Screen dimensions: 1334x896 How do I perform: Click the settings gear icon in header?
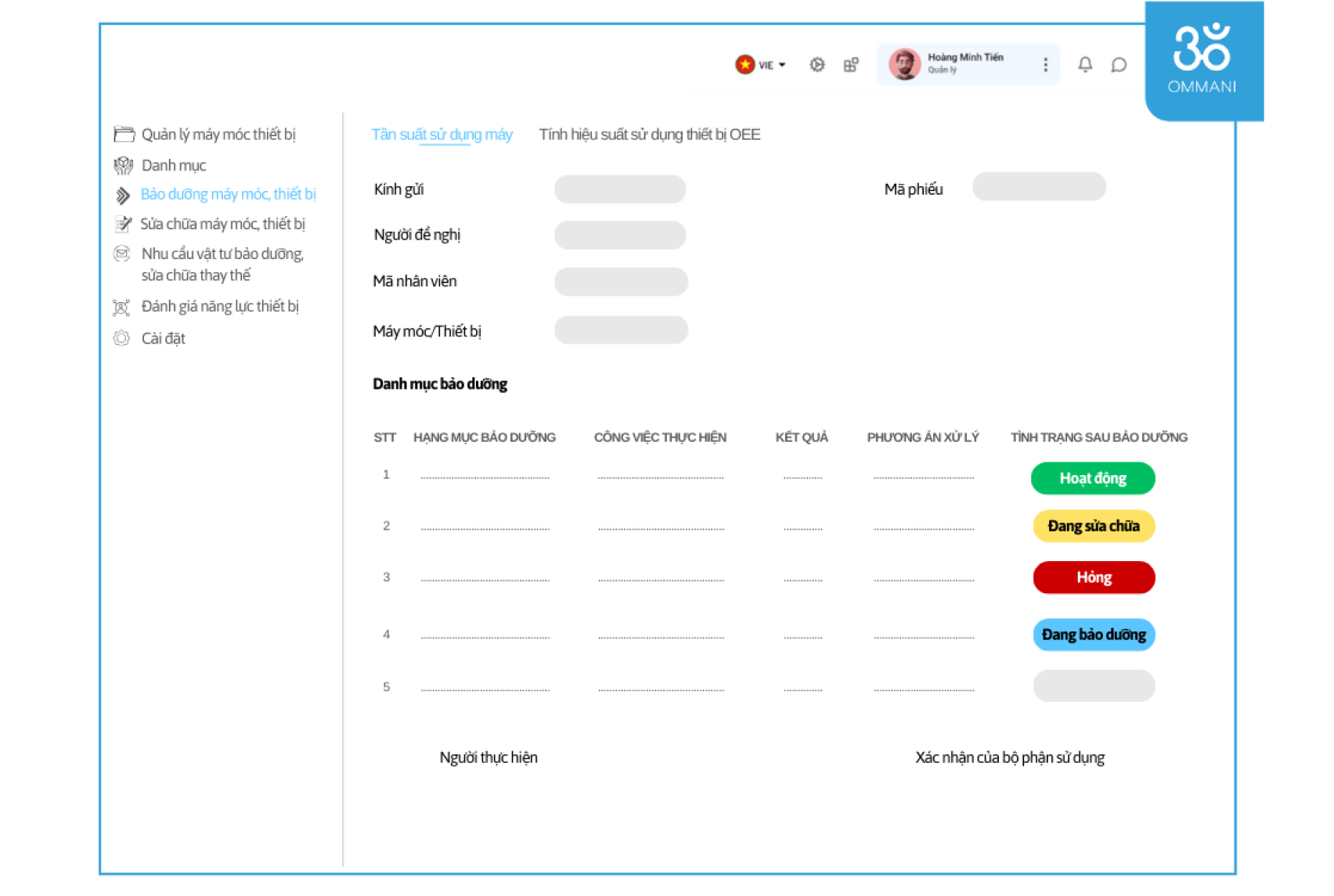click(x=817, y=65)
